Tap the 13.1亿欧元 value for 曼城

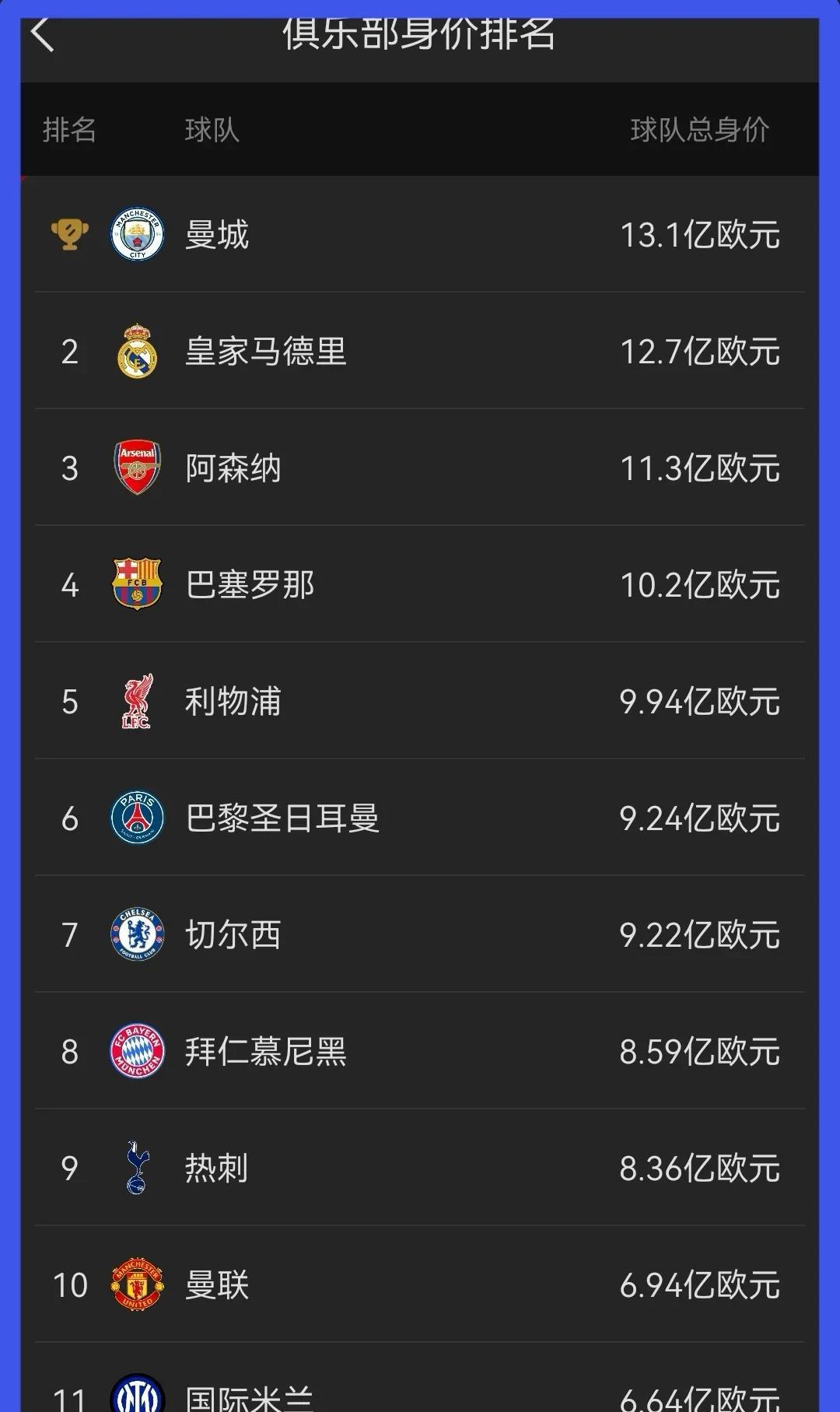pyautogui.click(x=699, y=235)
